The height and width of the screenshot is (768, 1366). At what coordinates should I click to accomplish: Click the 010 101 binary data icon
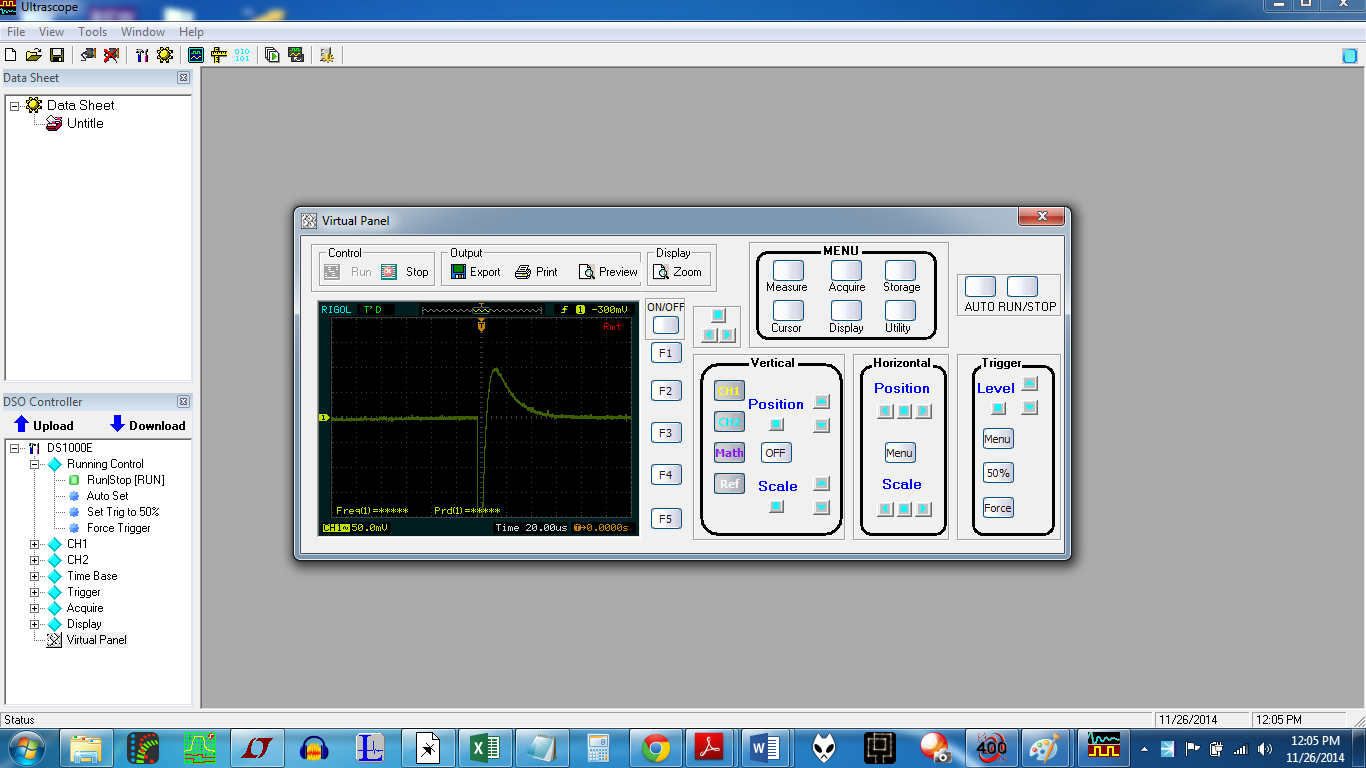click(x=242, y=55)
